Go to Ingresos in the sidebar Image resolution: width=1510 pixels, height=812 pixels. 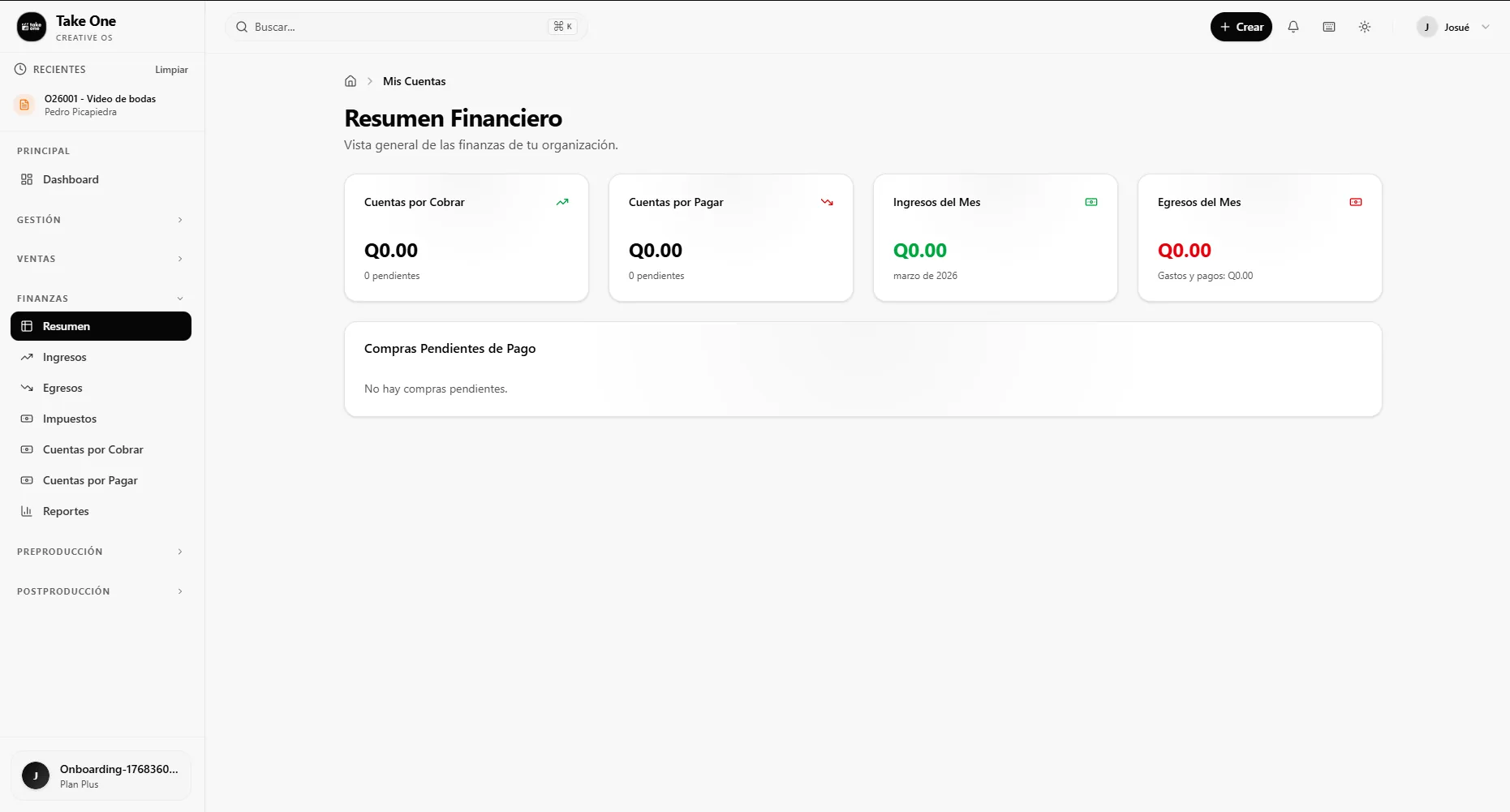coord(65,357)
